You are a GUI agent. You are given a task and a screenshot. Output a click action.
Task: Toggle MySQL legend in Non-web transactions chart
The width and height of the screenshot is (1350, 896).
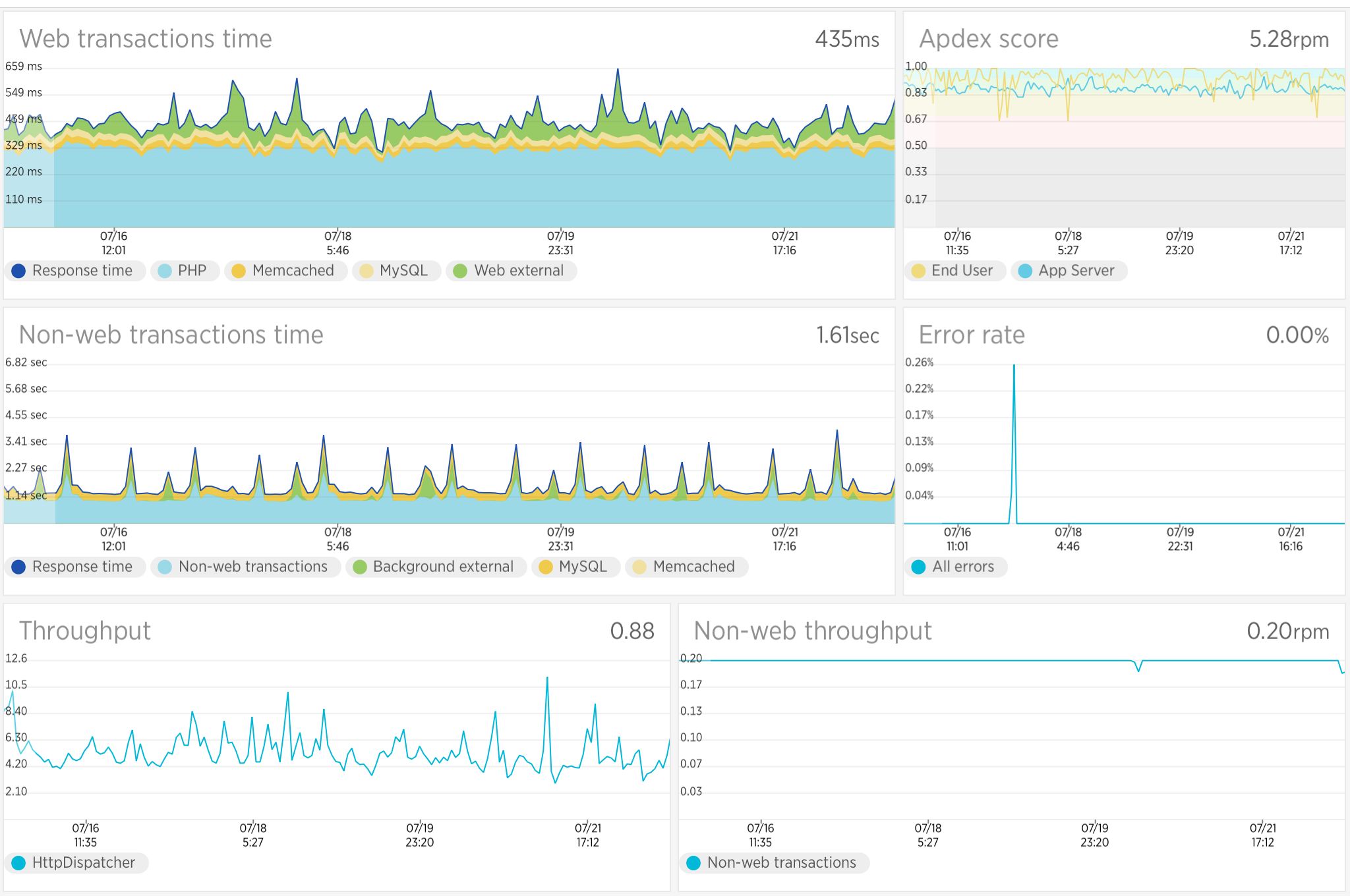[x=575, y=567]
